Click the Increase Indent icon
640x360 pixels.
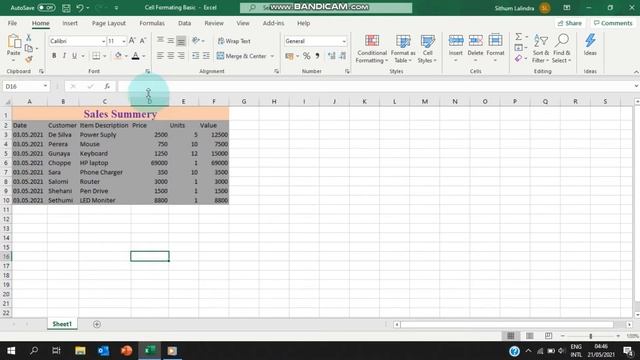tap(206, 56)
